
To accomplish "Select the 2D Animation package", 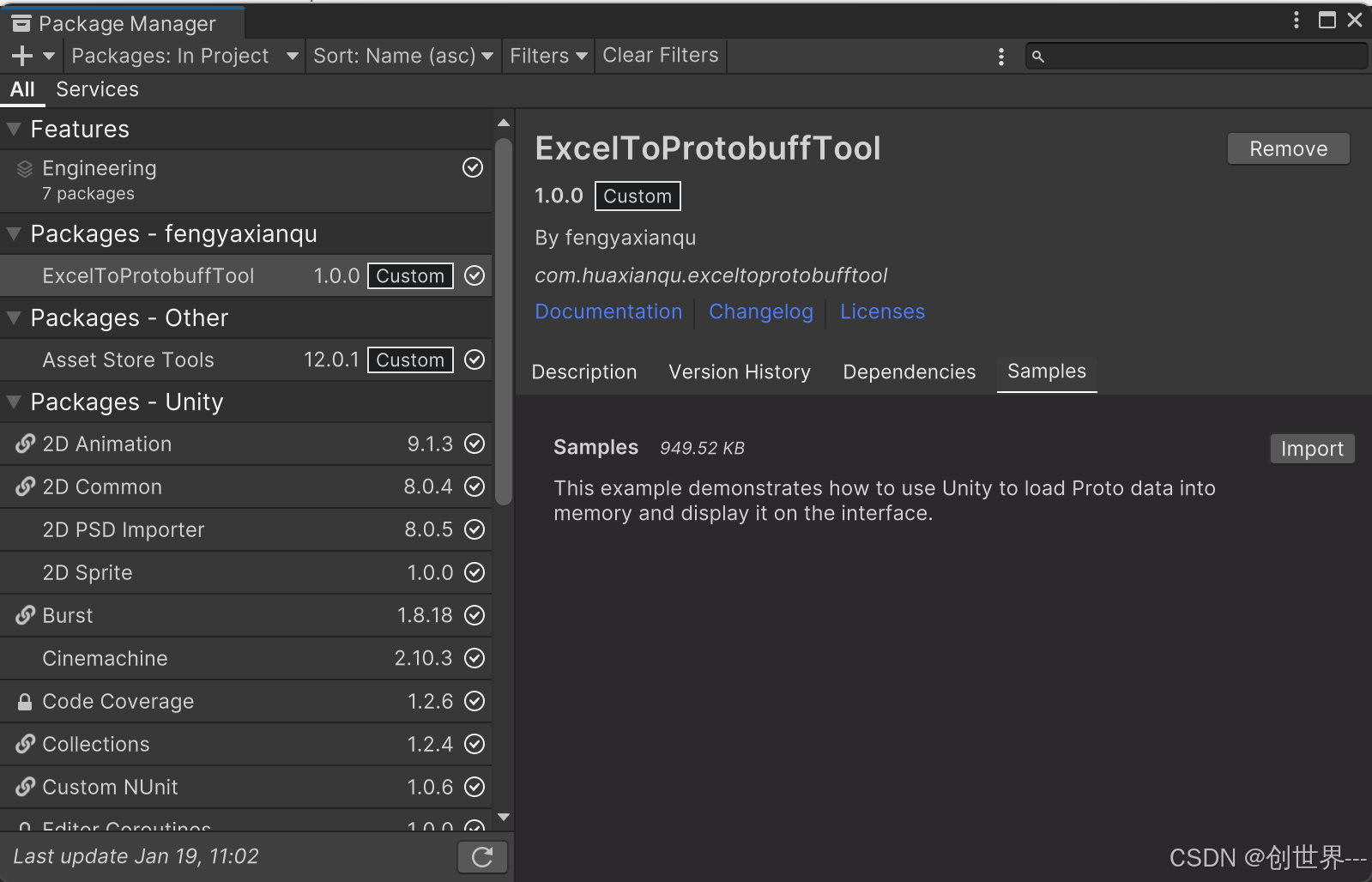I will [246, 444].
